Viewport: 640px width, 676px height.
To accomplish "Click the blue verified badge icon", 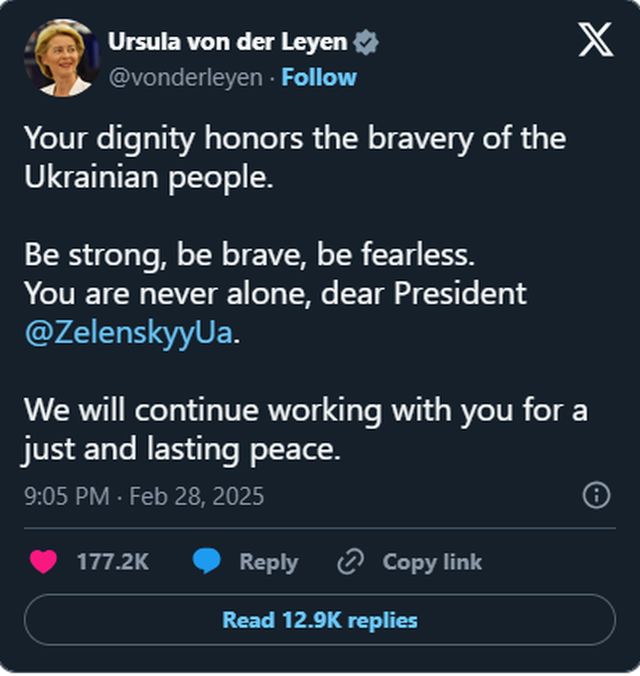I will [368, 43].
